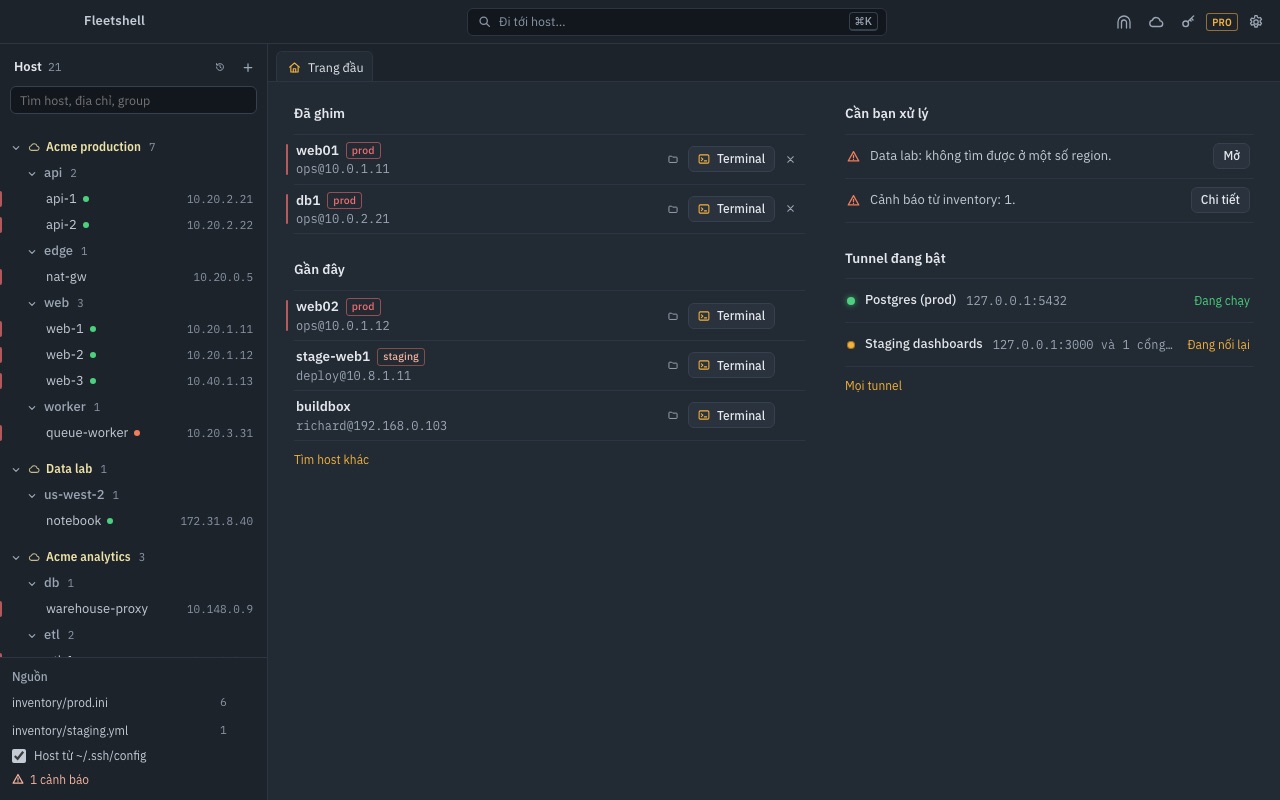Open Terminal for web01
The width and height of the screenshot is (1280, 800).
tap(731, 159)
